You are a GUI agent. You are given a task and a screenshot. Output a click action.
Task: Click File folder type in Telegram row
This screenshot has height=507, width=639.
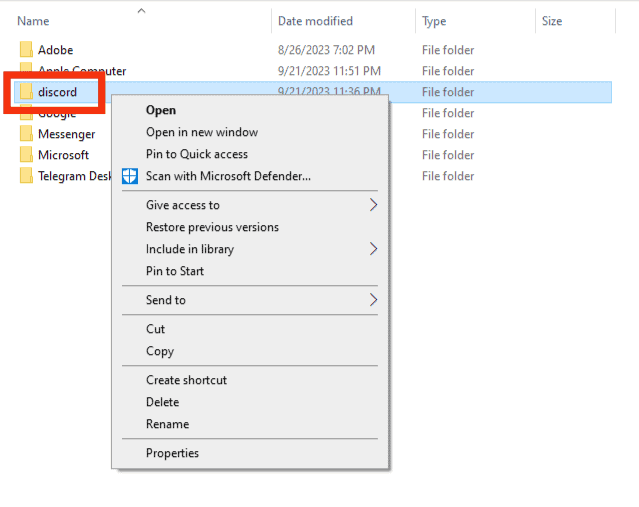(x=448, y=176)
